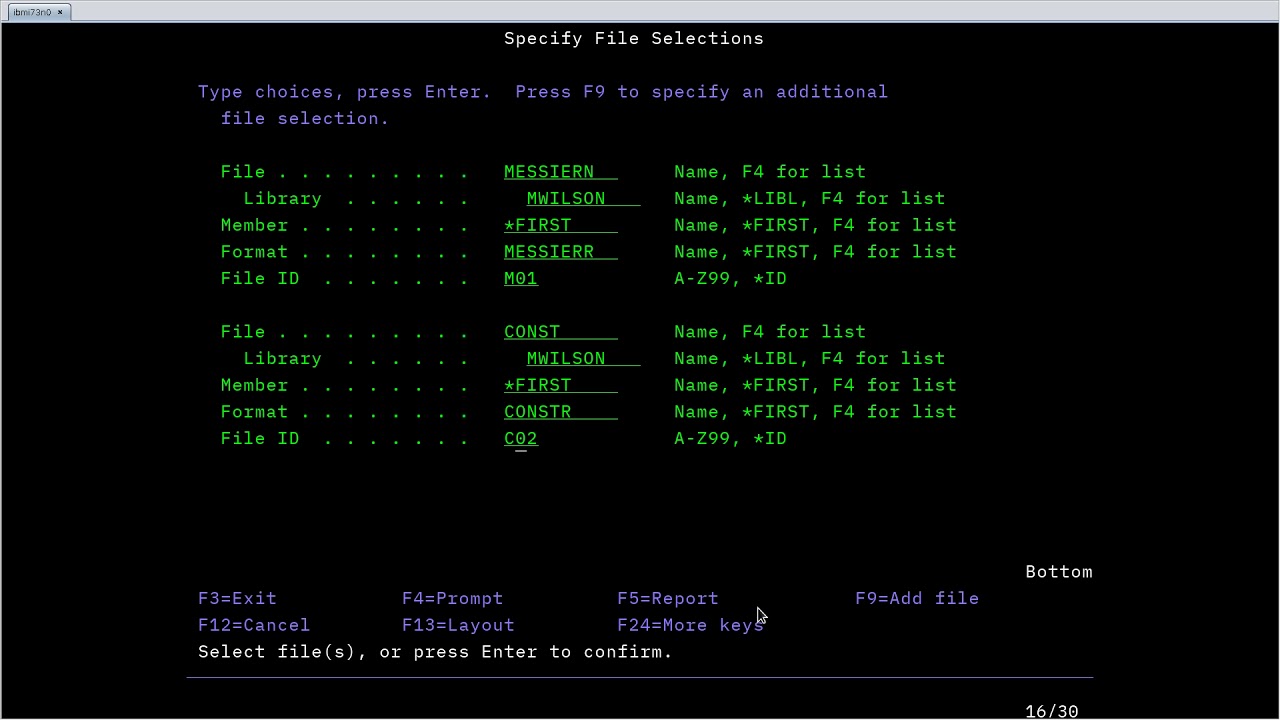The height and width of the screenshot is (720, 1280).
Task: Click the Format field containing CONSTR
Action: (x=560, y=412)
